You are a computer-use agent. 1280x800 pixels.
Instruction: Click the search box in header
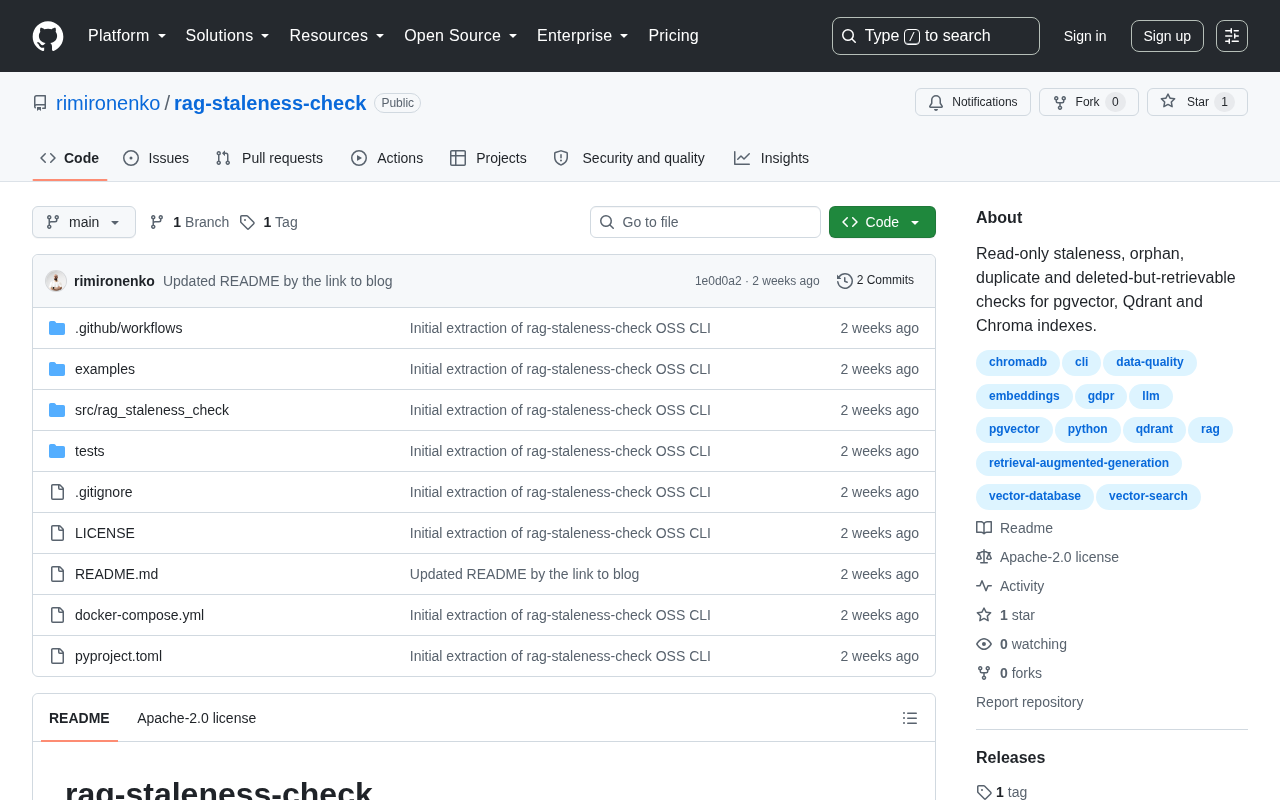pyautogui.click(x=936, y=36)
